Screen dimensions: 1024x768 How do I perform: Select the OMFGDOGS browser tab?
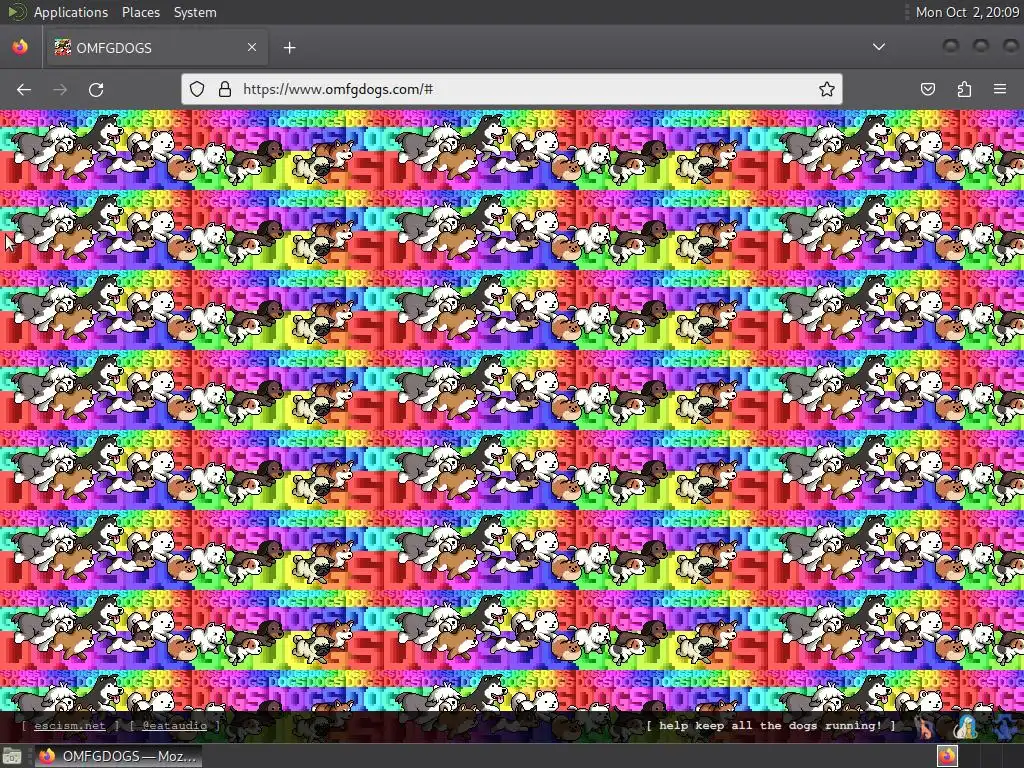(156, 48)
